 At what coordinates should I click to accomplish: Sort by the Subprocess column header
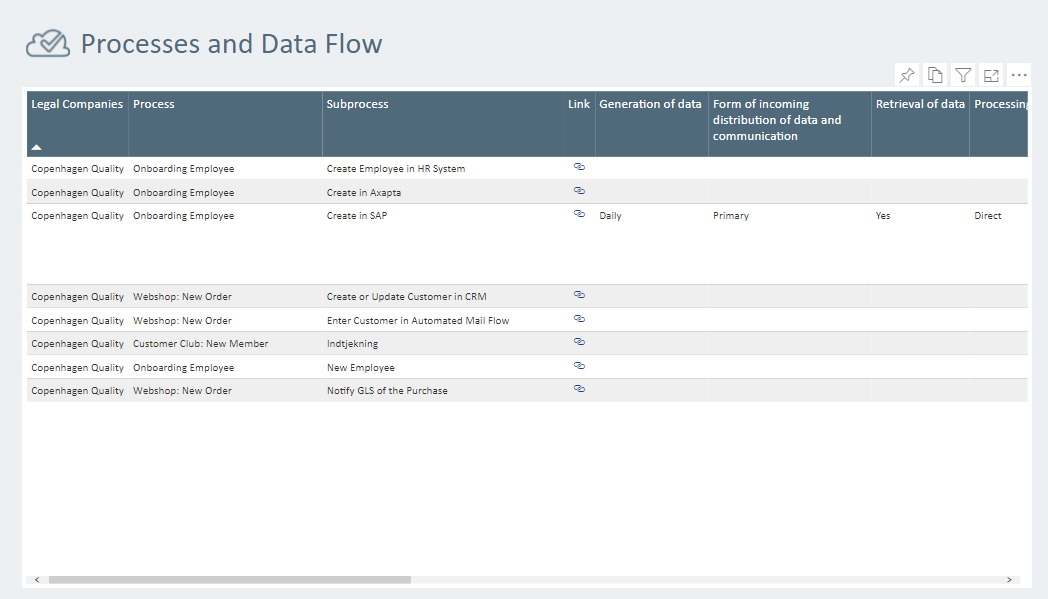357,104
